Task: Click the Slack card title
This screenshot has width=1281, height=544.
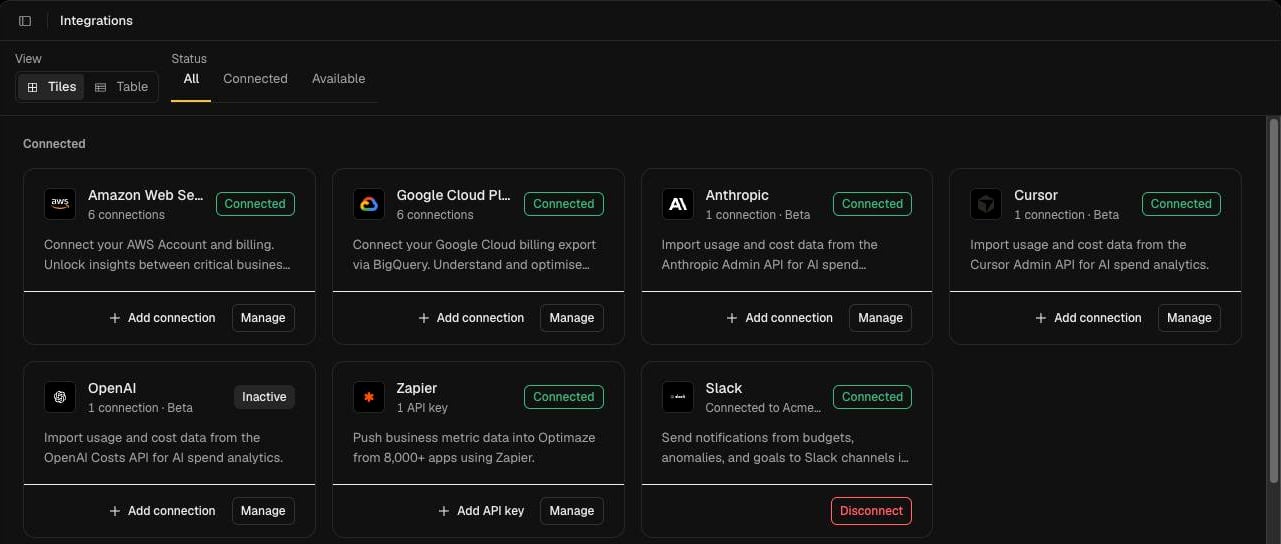Action: (x=724, y=389)
